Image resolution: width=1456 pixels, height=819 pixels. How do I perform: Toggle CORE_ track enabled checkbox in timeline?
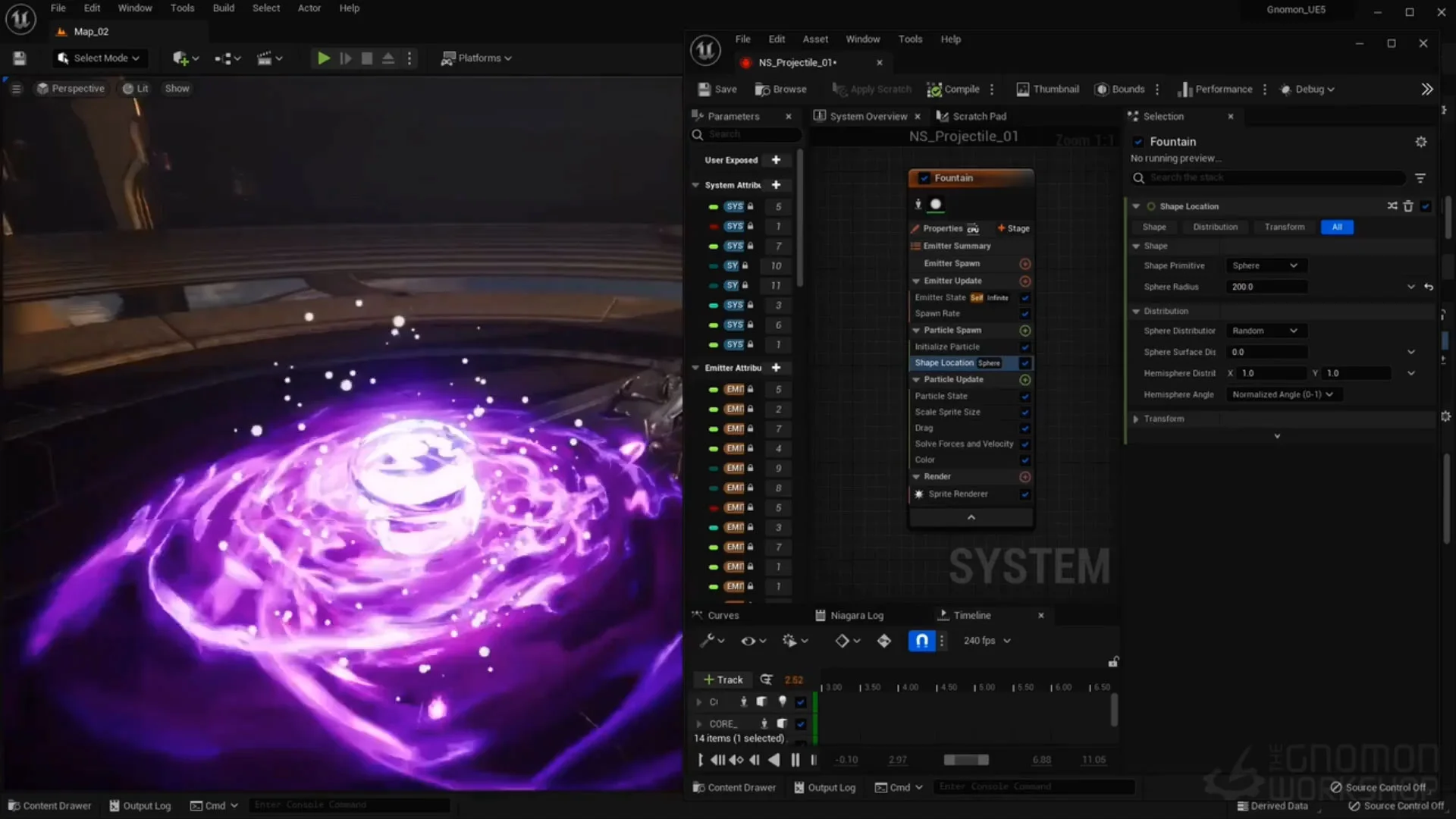(801, 724)
